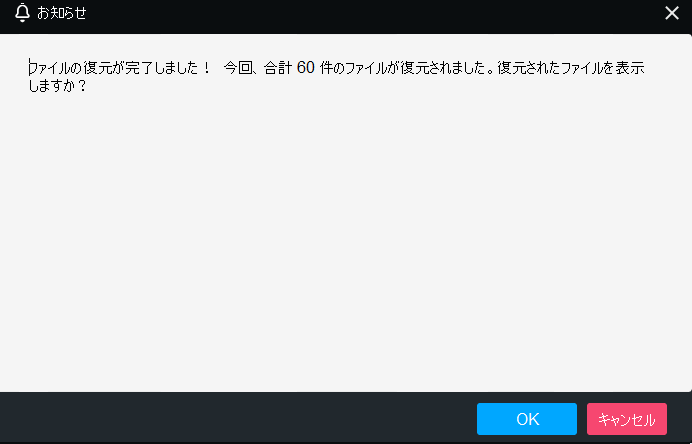Click the phrase 件のファイルが復元されました。
Image resolution: width=692 pixels, height=444 pixels.
pos(406,68)
